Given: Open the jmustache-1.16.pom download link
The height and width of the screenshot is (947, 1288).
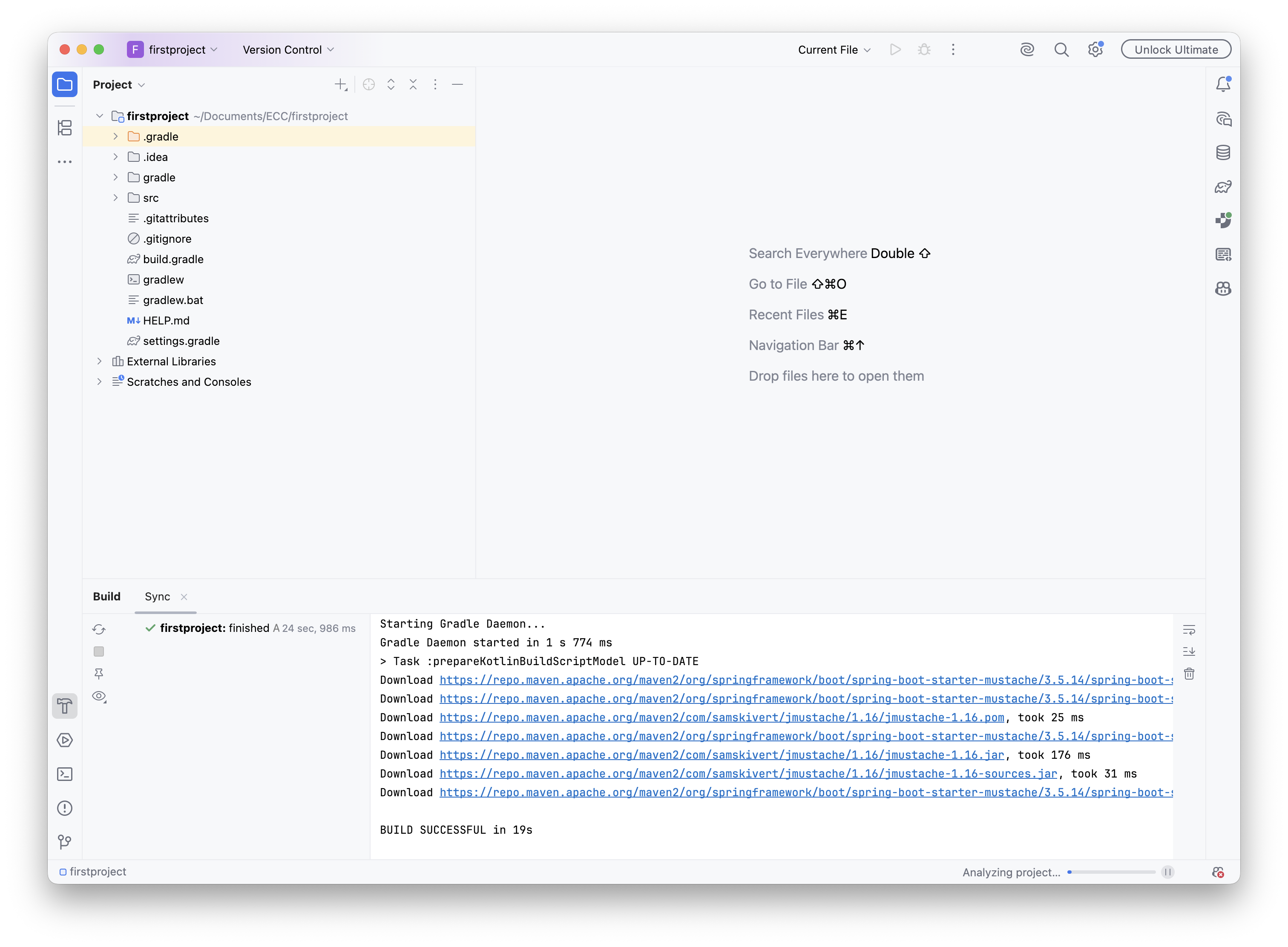Looking at the screenshot, I should pos(722,718).
